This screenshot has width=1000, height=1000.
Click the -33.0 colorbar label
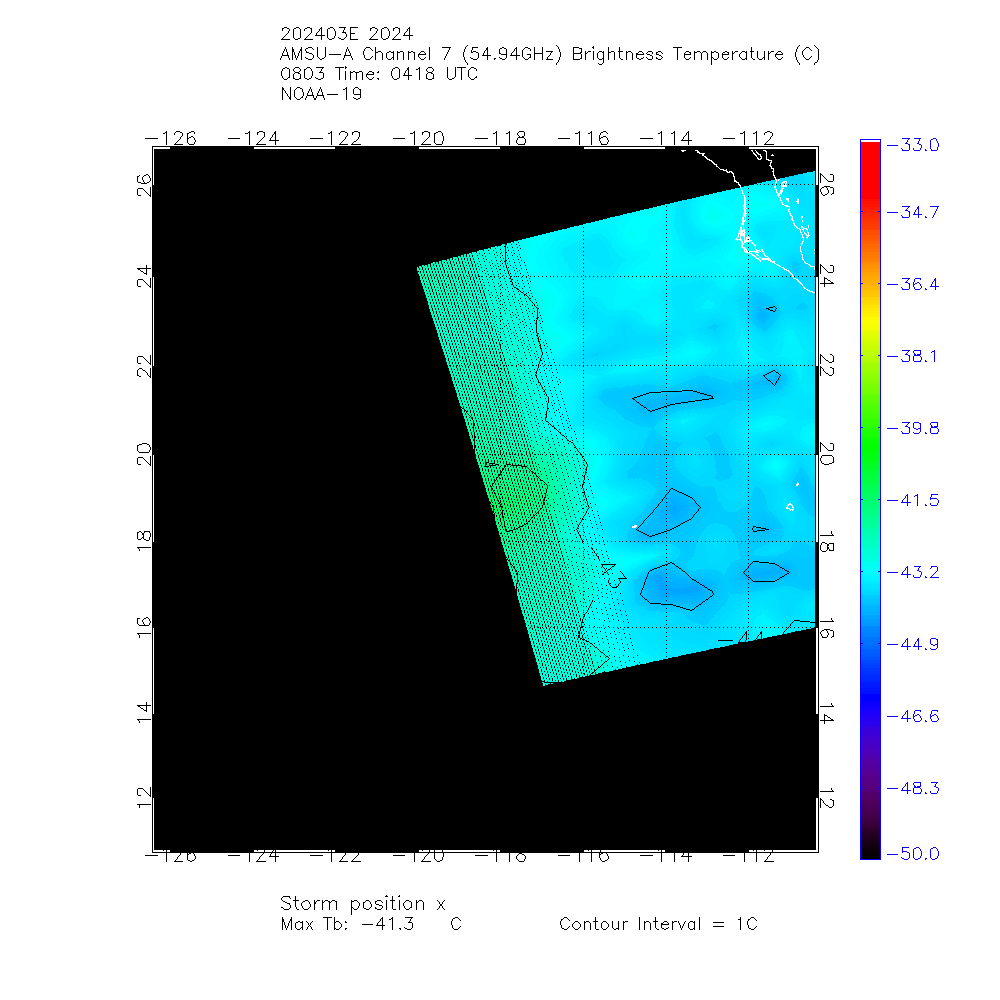tap(913, 145)
